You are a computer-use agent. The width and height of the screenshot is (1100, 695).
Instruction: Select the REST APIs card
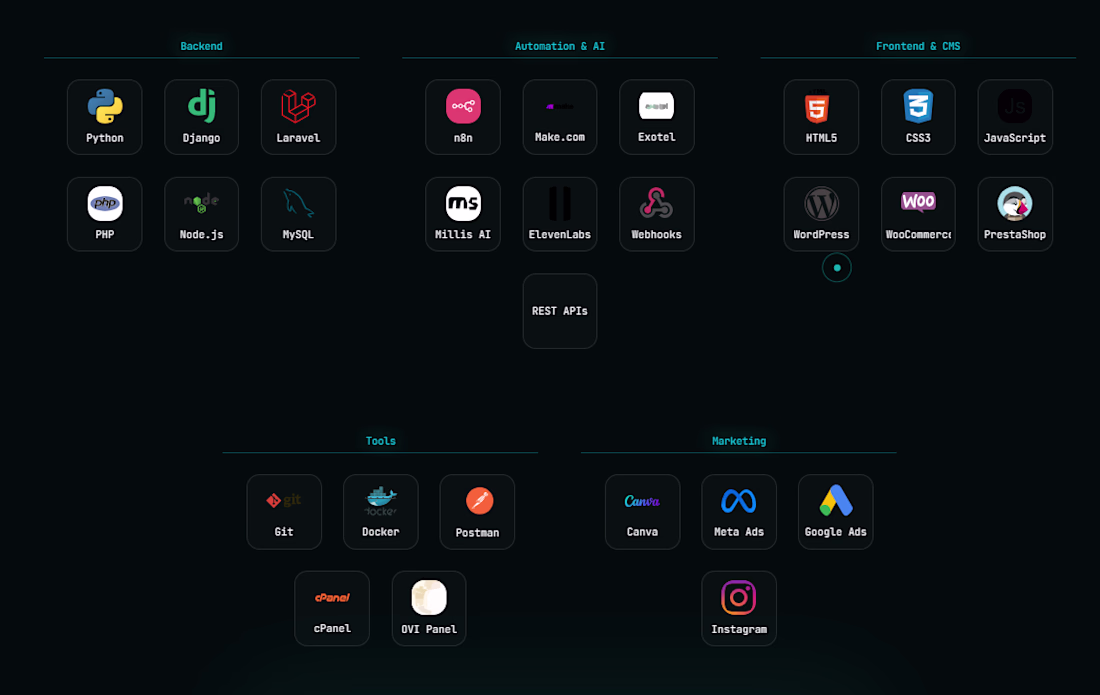560,311
